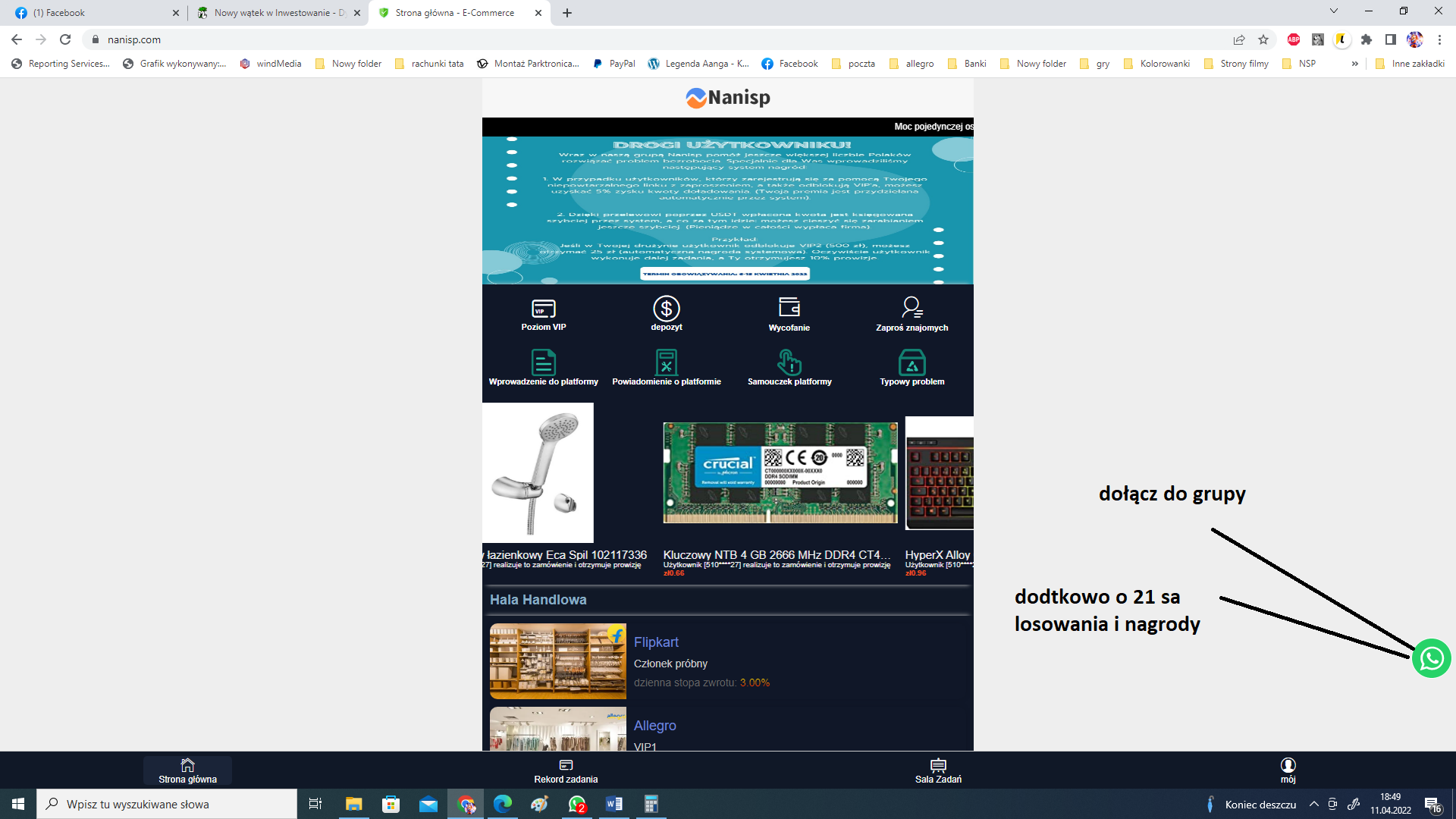This screenshot has height=819, width=1456.
Task: Open the depozyt dollar icon
Action: click(667, 309)
